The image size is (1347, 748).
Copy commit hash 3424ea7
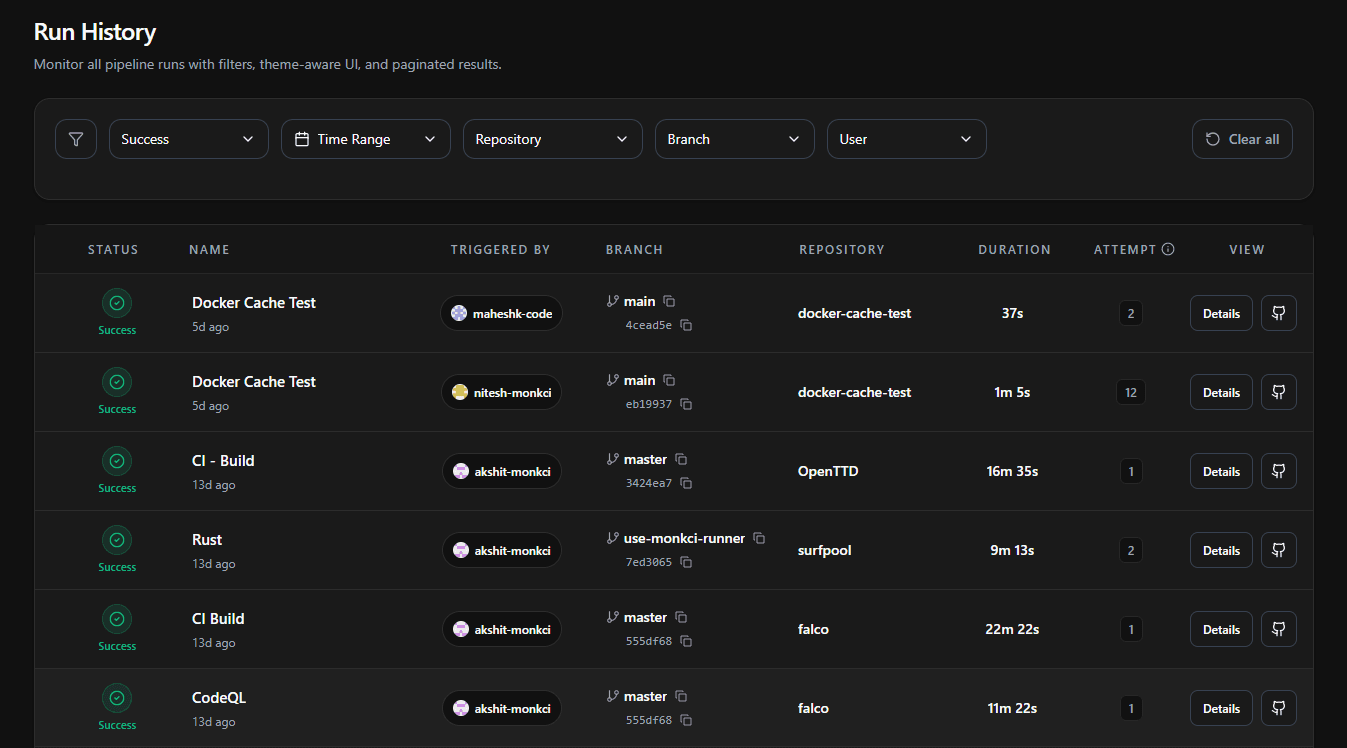click(687, 483)
